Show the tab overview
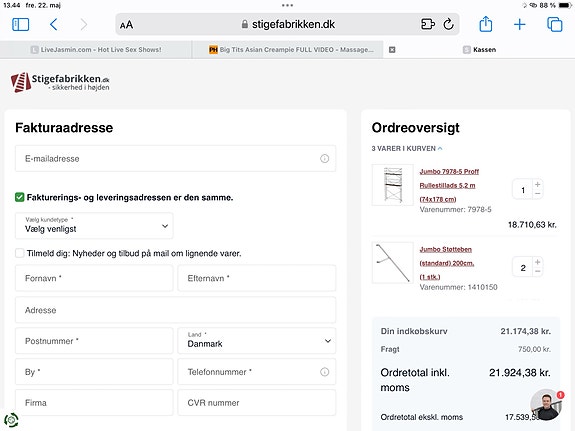This screenshot has height=431, width=575. tap(554, 25)
